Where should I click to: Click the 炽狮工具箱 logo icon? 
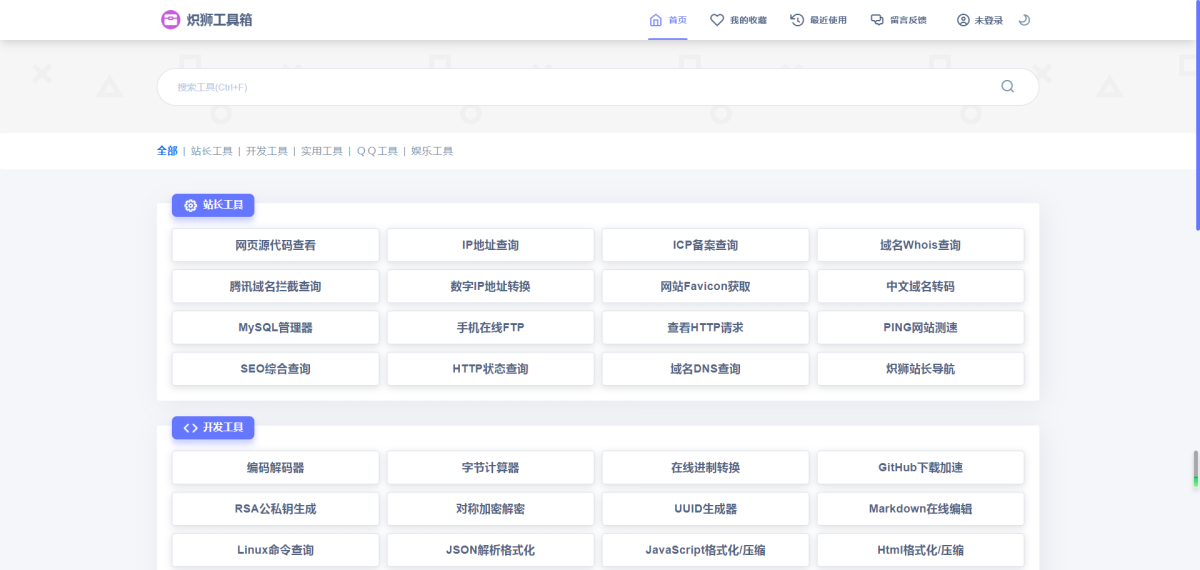(171, 20)
